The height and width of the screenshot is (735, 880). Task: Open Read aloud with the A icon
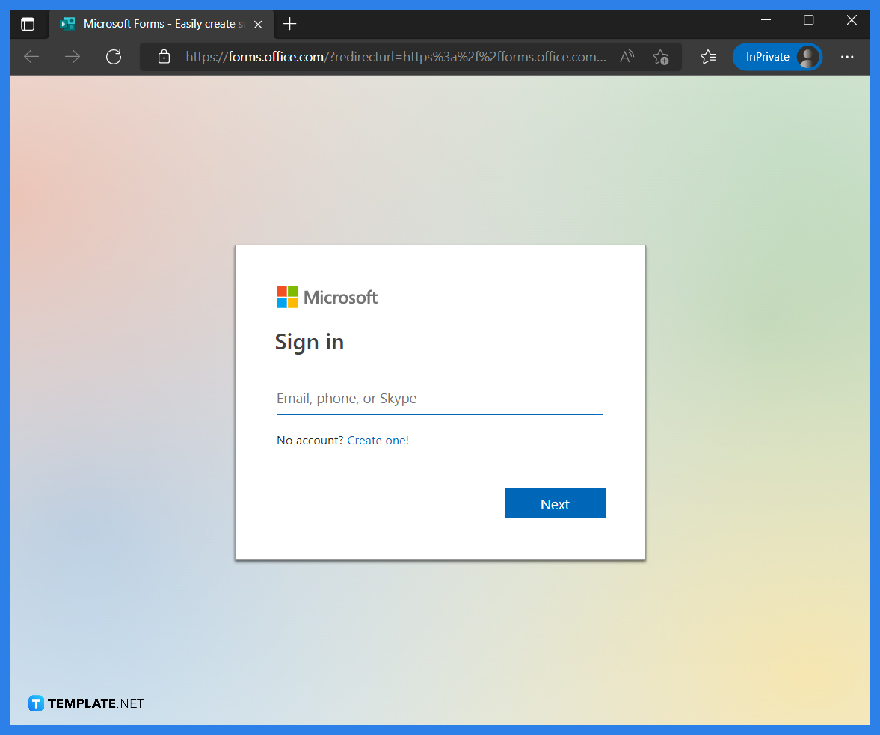click(x=626, y=57)
